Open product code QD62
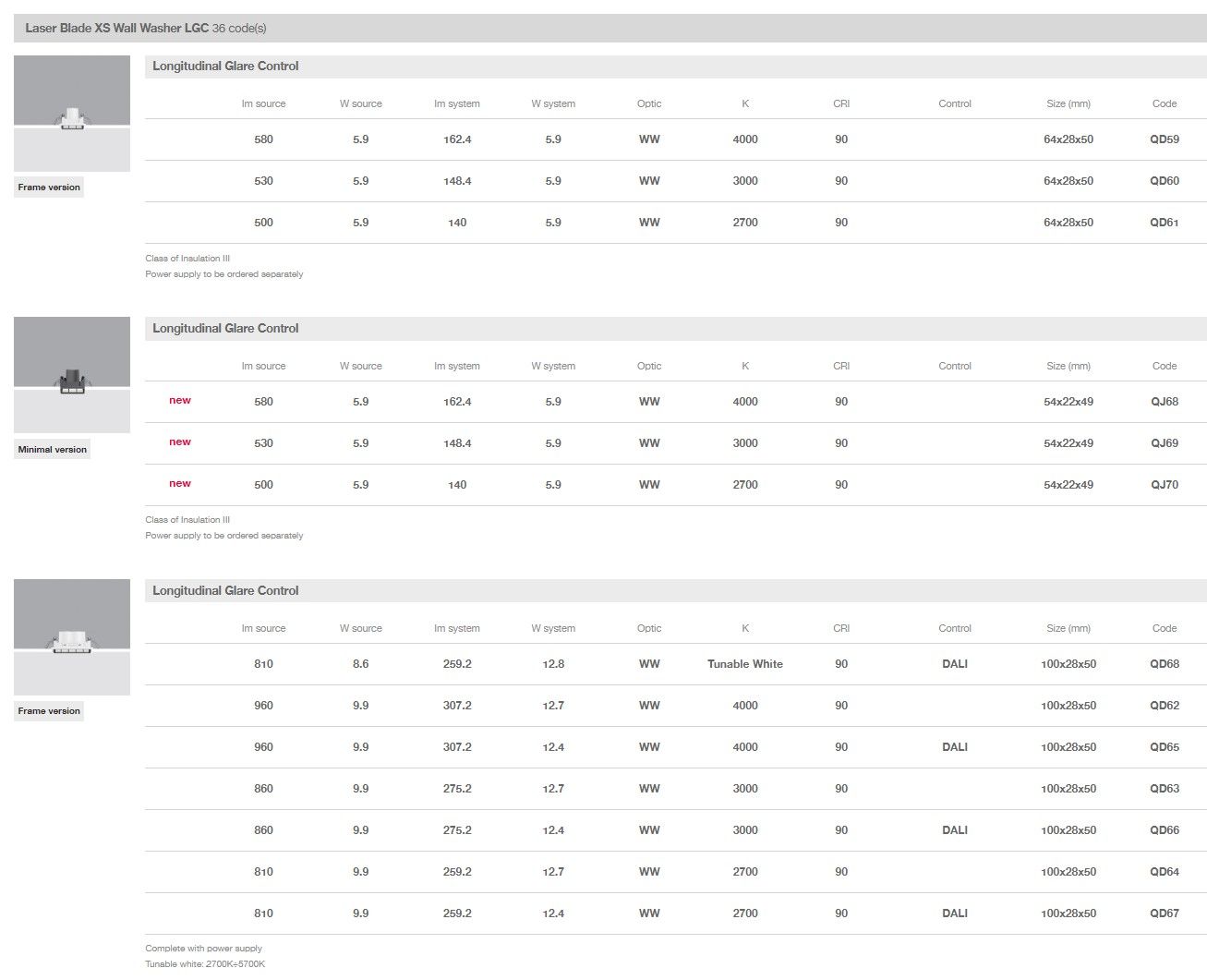Screen dimensions: 1207x980 click(x=1164, y=706)
